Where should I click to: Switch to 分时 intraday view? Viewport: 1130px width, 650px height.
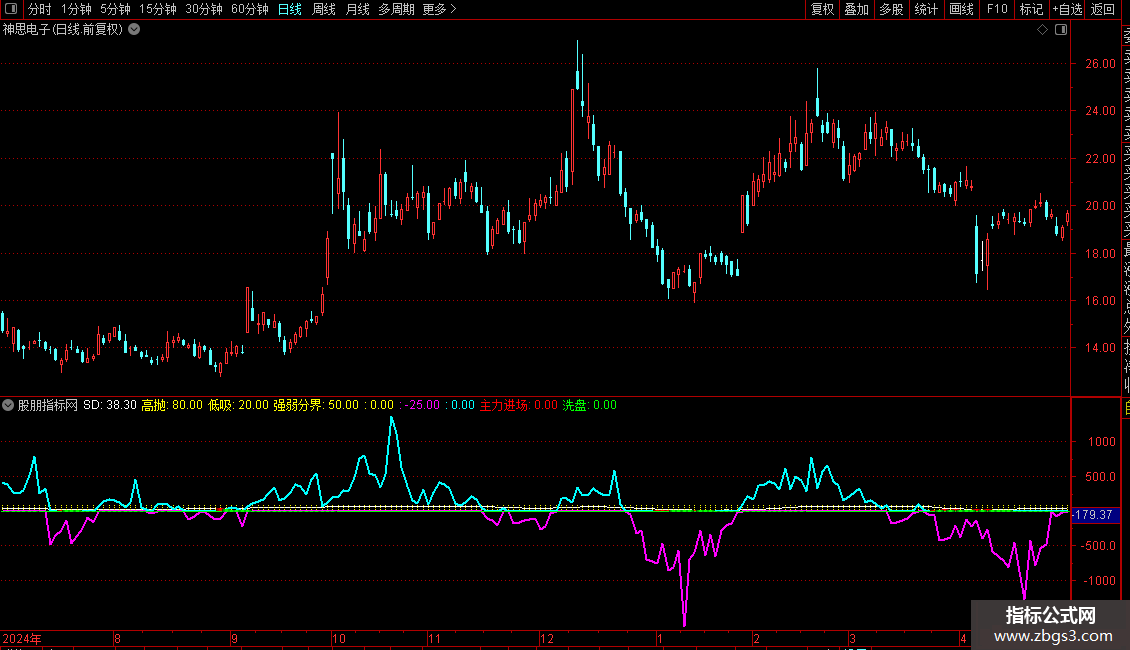(x=40, y=9)
